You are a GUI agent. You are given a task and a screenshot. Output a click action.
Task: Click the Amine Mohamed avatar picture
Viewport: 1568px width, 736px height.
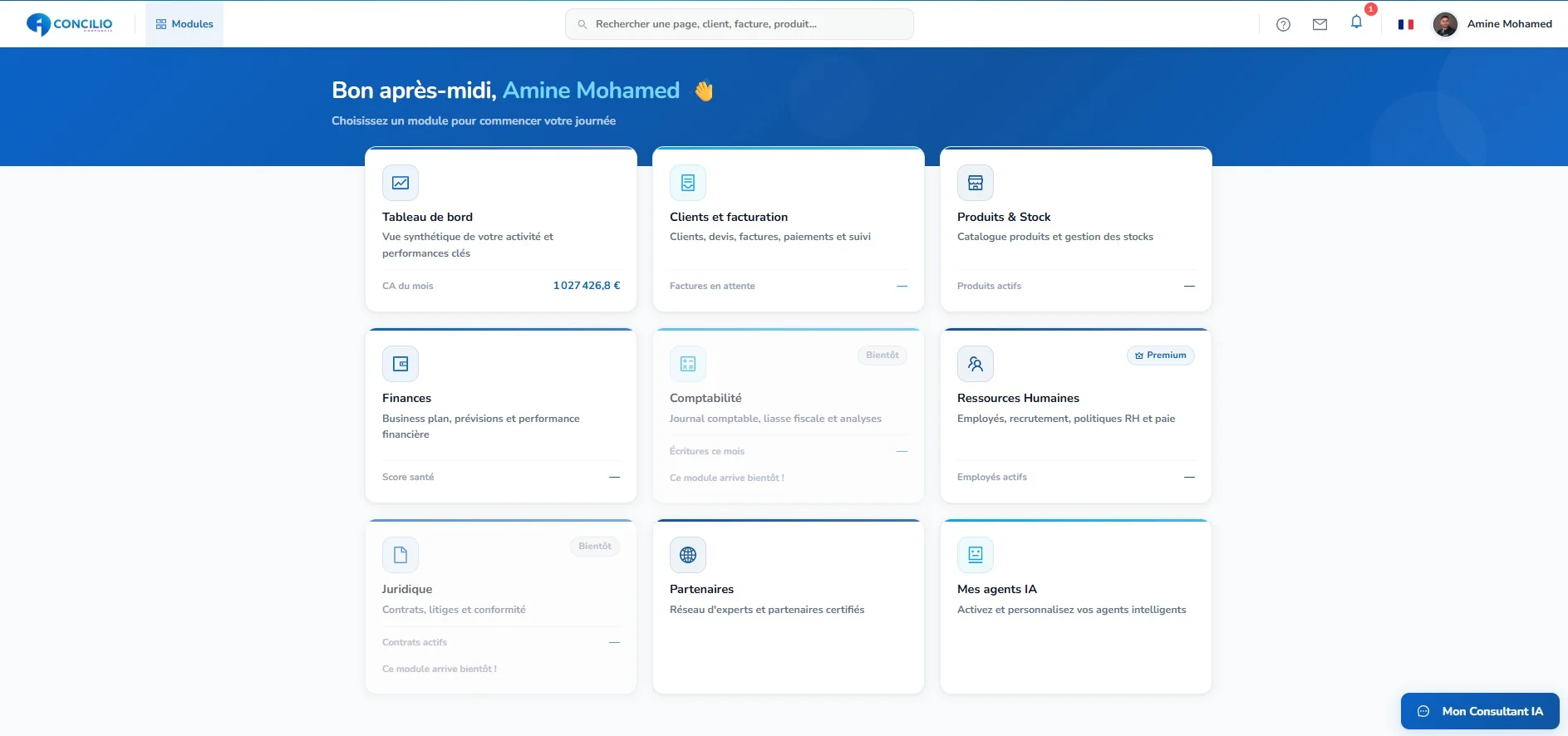[x=1445, y=24]
